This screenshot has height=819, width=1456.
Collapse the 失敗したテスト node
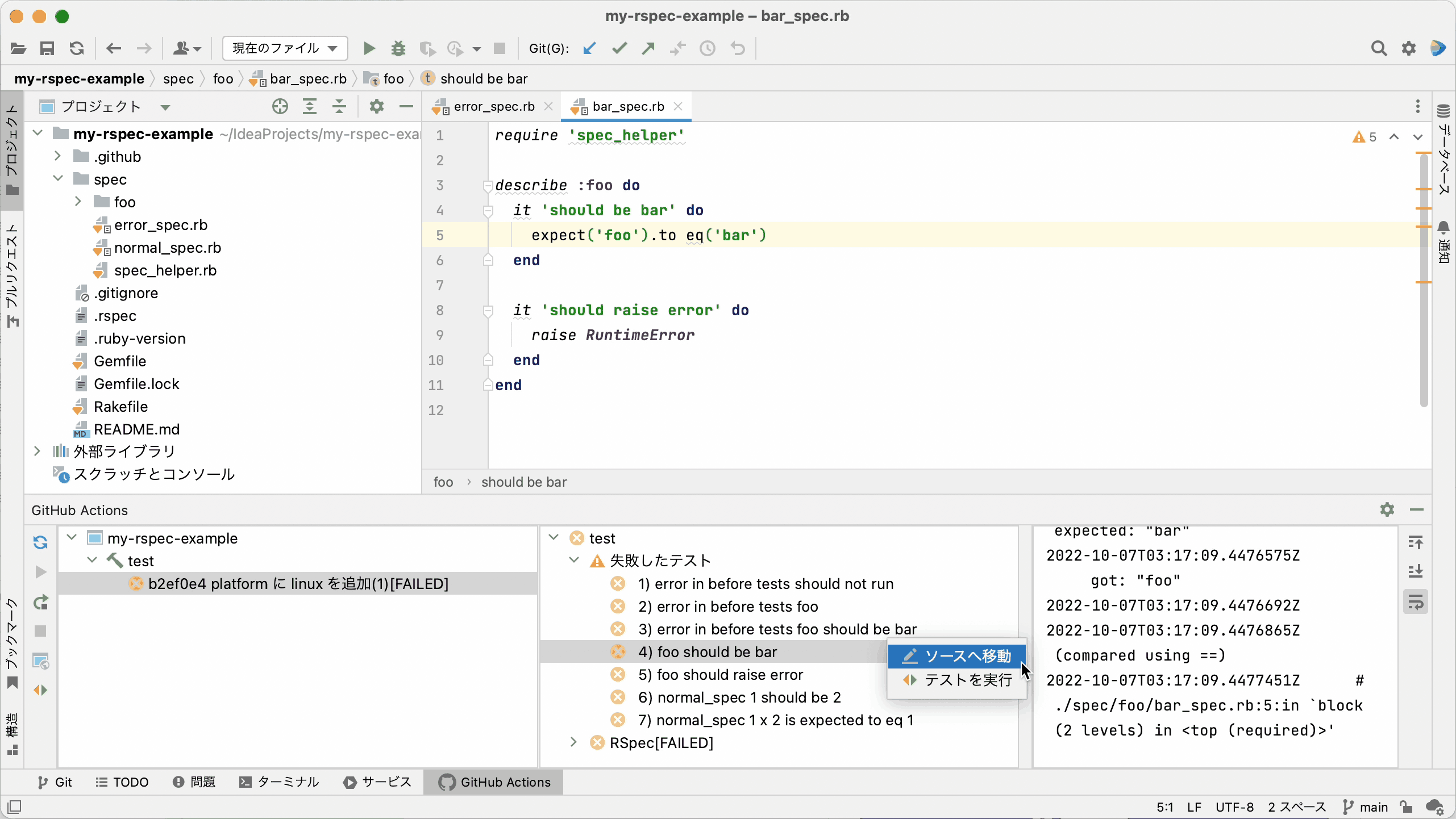pyautogui.click(x=574, y=560)
